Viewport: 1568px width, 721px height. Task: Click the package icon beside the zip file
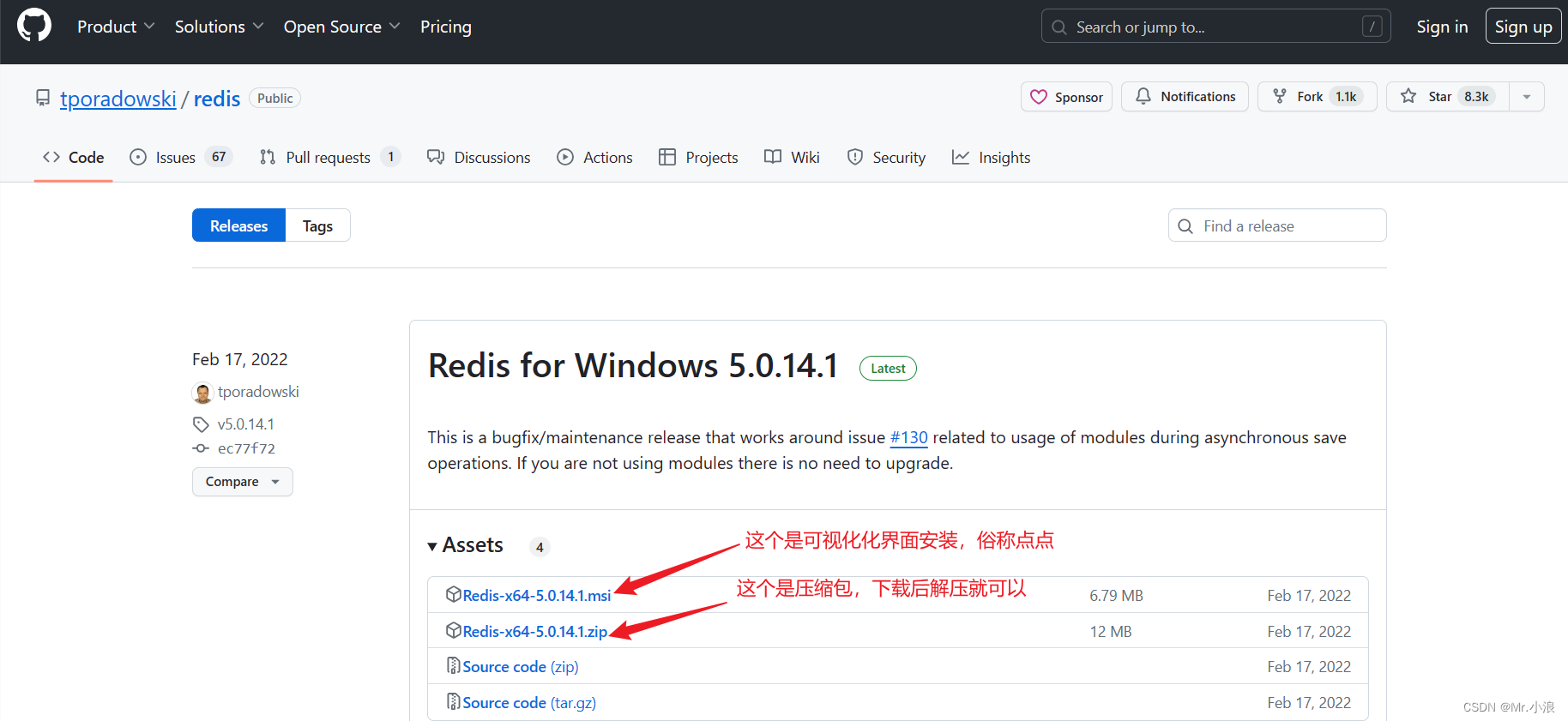tap(454, 630)
